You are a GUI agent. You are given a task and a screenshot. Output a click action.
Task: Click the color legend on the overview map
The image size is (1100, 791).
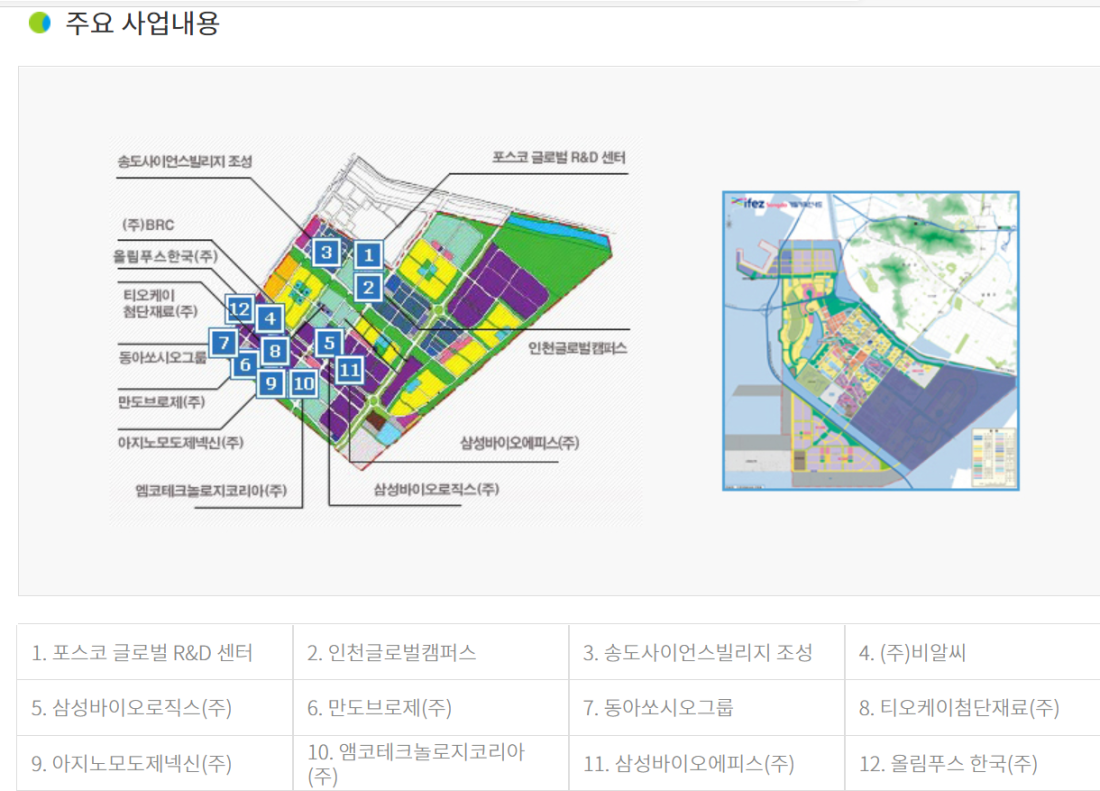pyautogui.click(x=993, y=457)
